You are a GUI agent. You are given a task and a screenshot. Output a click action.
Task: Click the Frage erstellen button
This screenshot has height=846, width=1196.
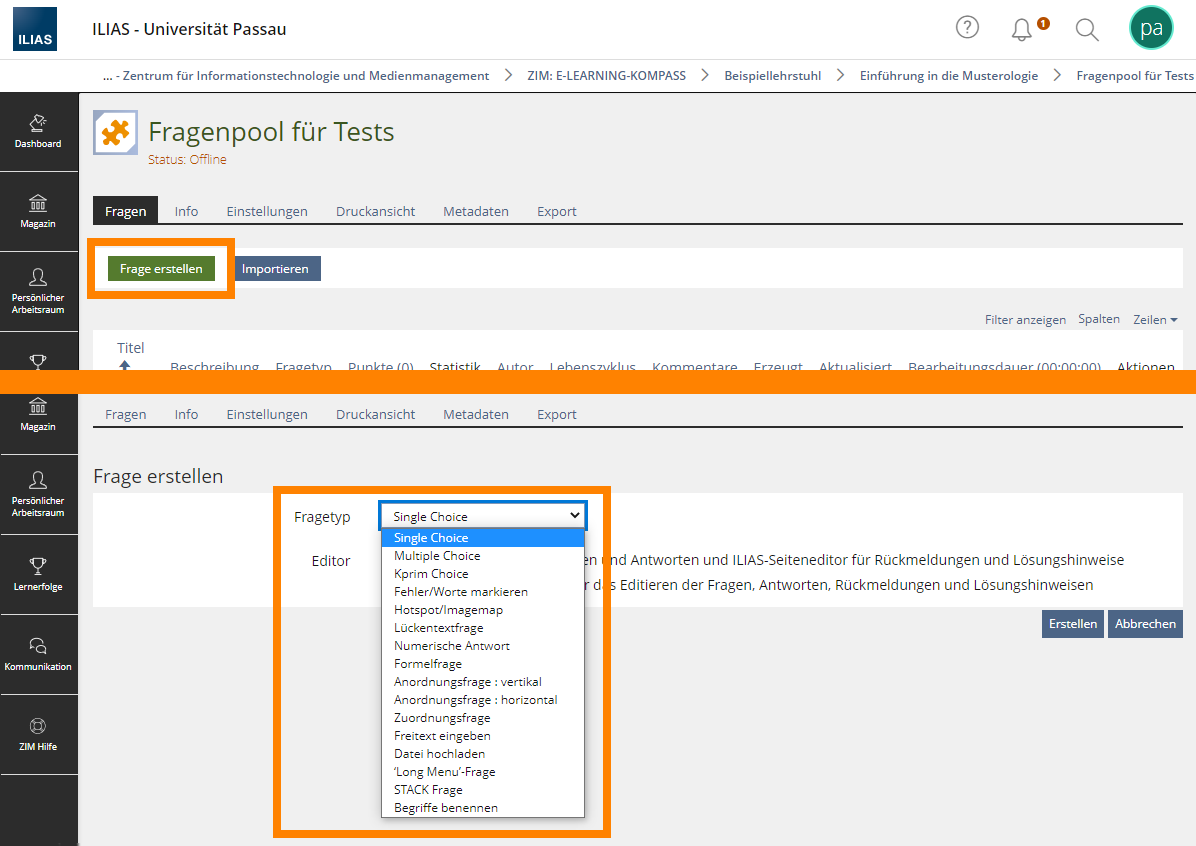161,269
